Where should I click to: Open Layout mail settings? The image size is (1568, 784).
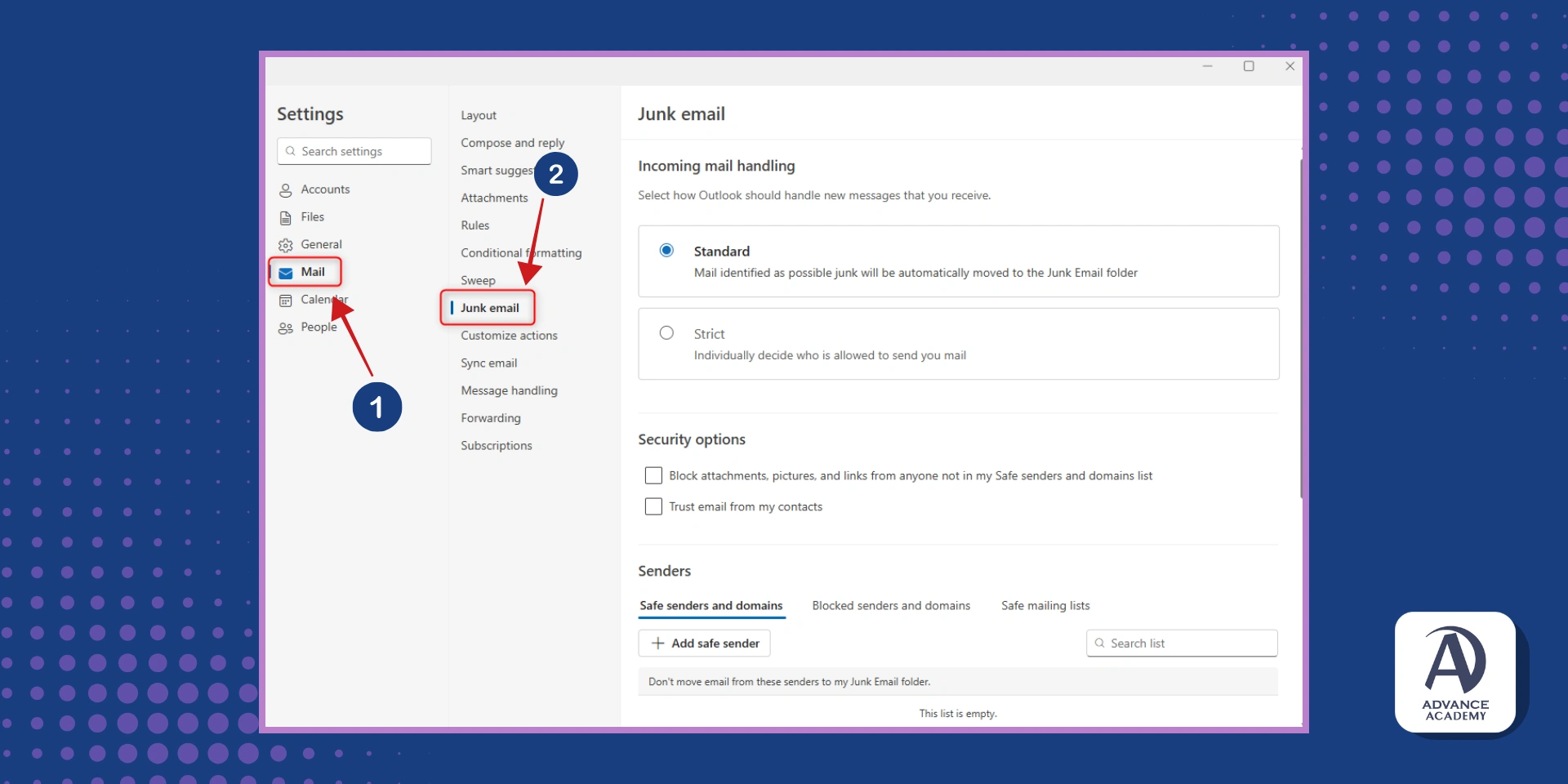point(479,116)
